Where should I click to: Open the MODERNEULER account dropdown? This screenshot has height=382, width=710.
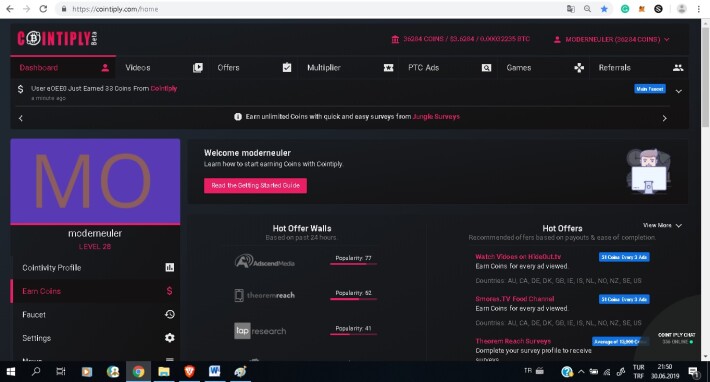coord(612,39)
